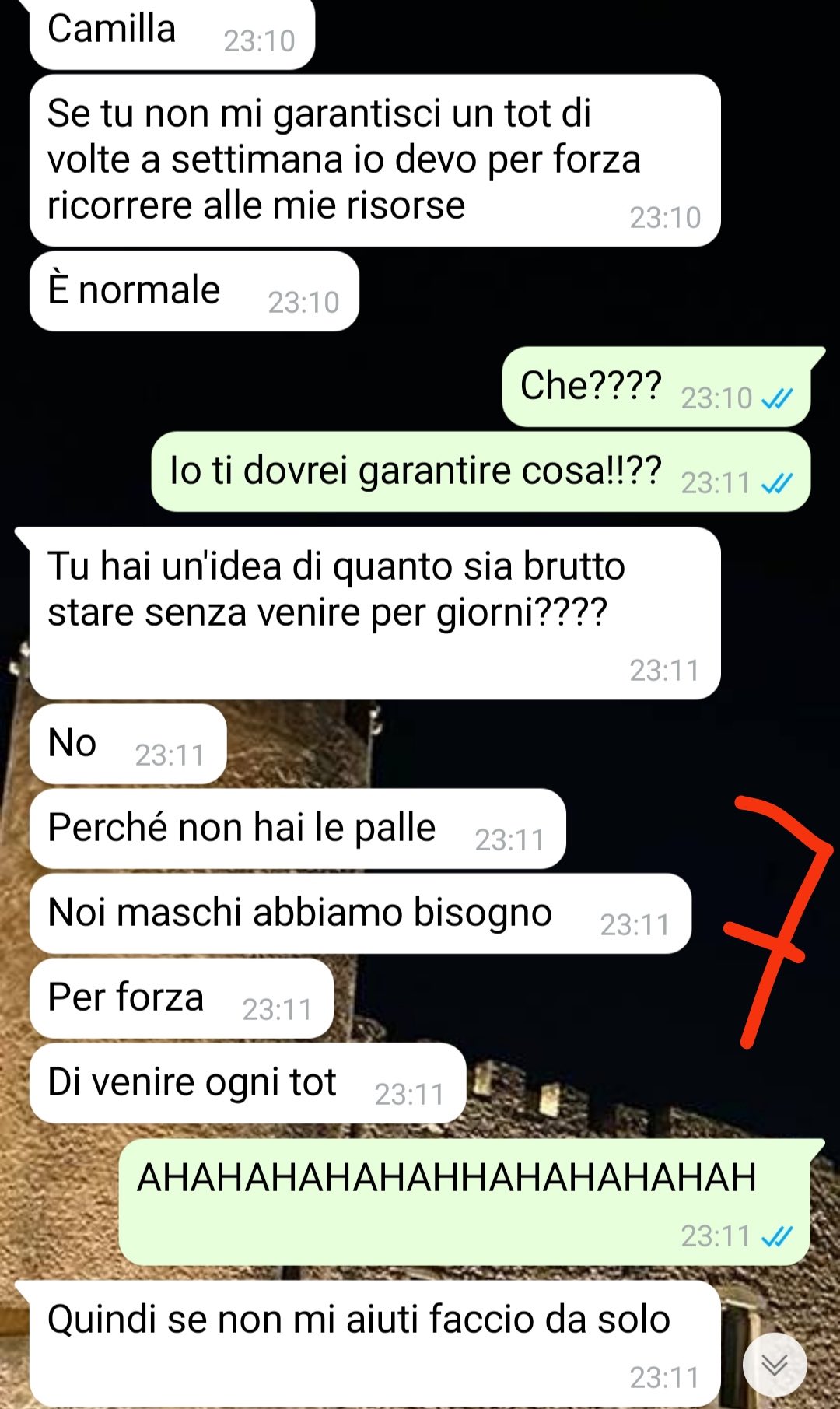Screen dimensions: 840x1409
Task: Tap the scroll-to-bottom double chevron button
Action: tap(775, 1365)
